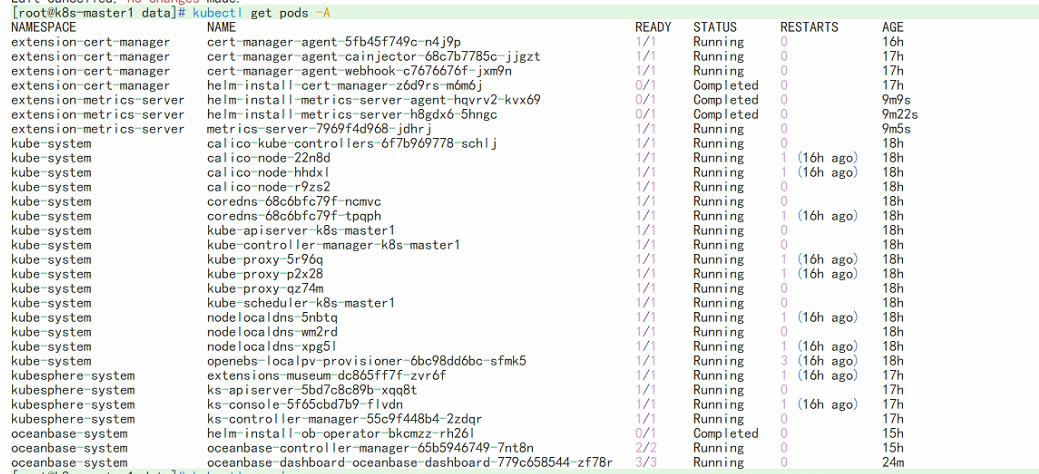Click pod name coredns-68c6bfc79f-ncmvc

(x=294, y=202)
